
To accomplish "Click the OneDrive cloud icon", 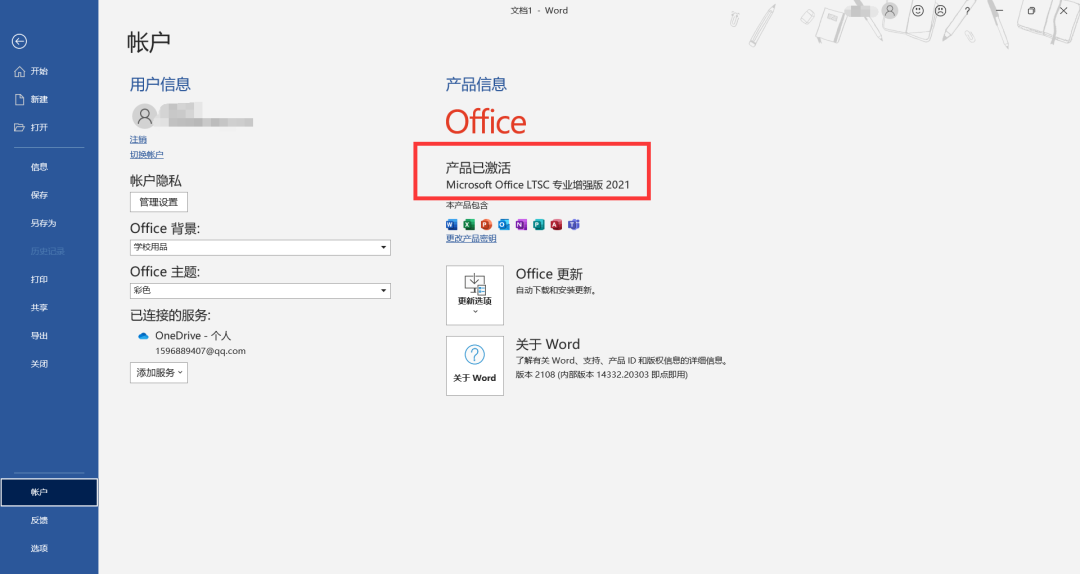I will [143, 336].
